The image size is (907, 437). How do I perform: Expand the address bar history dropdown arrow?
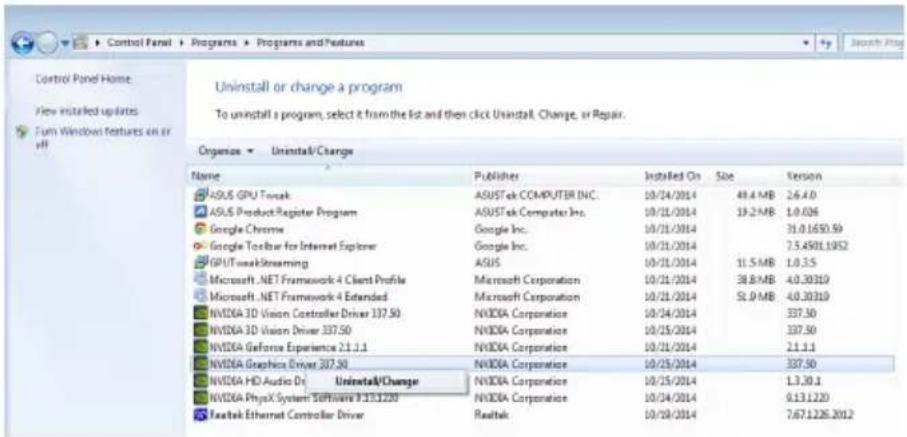click(x=807, y=43)
